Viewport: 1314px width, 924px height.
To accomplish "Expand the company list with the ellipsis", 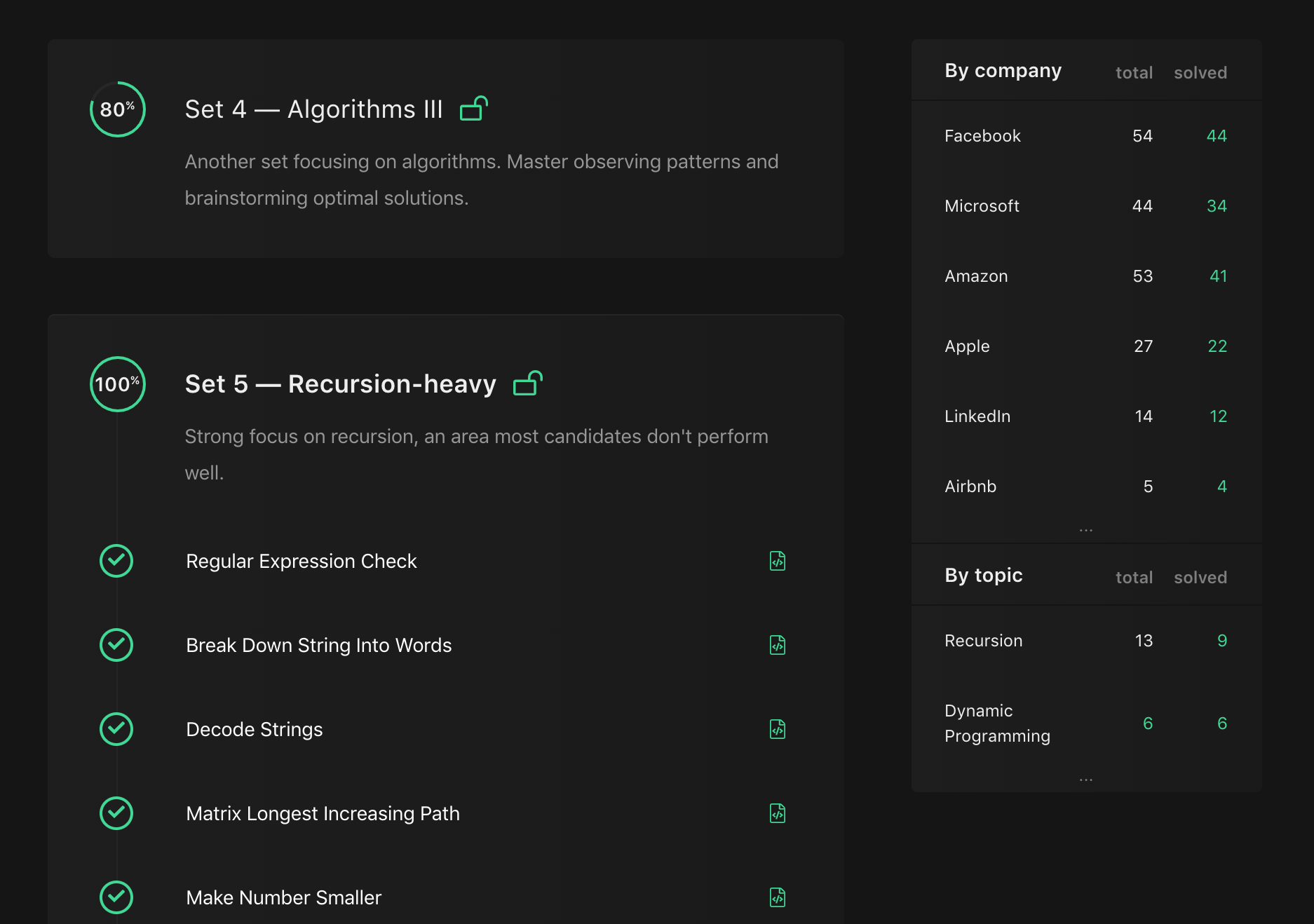I will tap(1085, 530).
